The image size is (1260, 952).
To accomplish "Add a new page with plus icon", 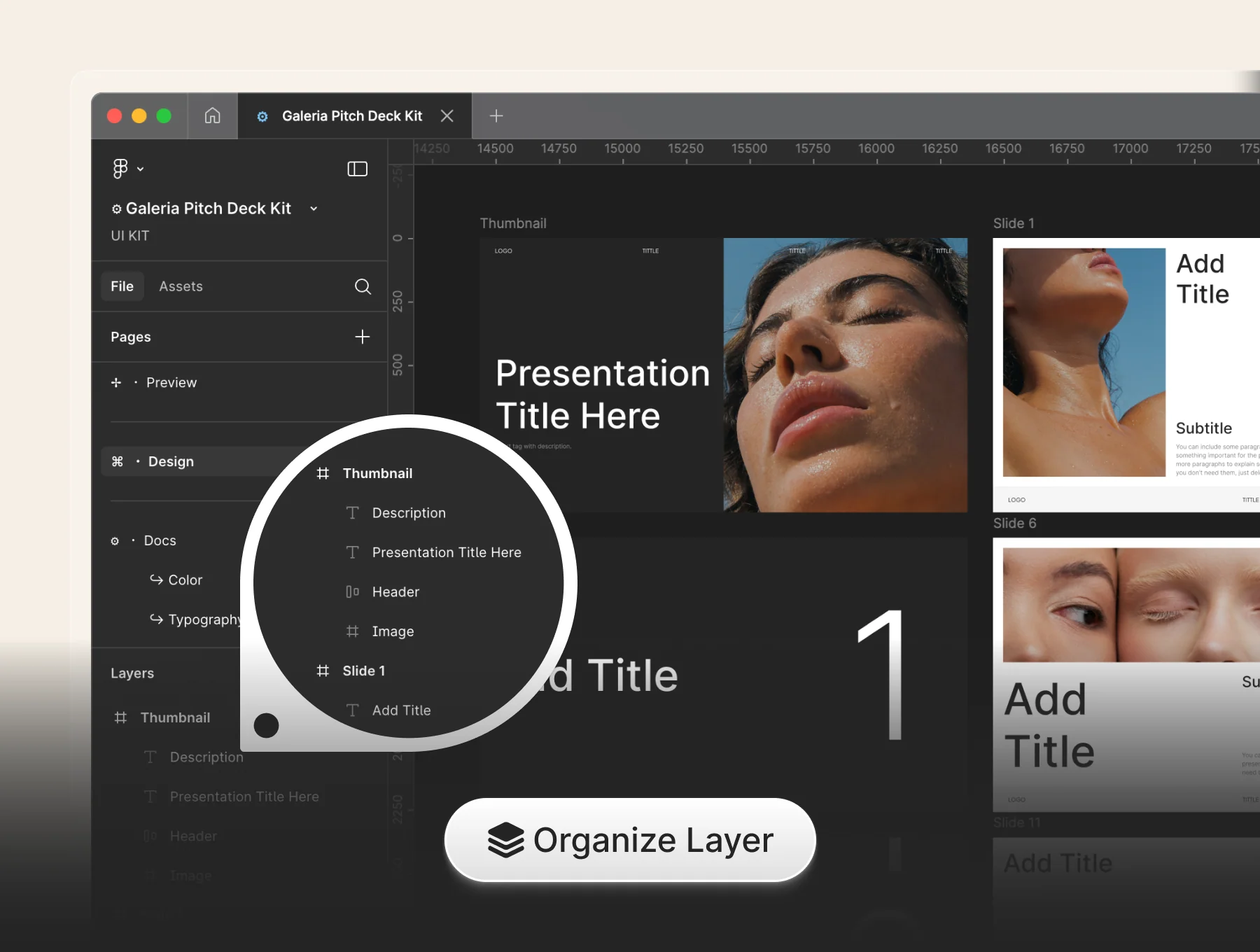I will pyautogui.click(x=363, y=337).
